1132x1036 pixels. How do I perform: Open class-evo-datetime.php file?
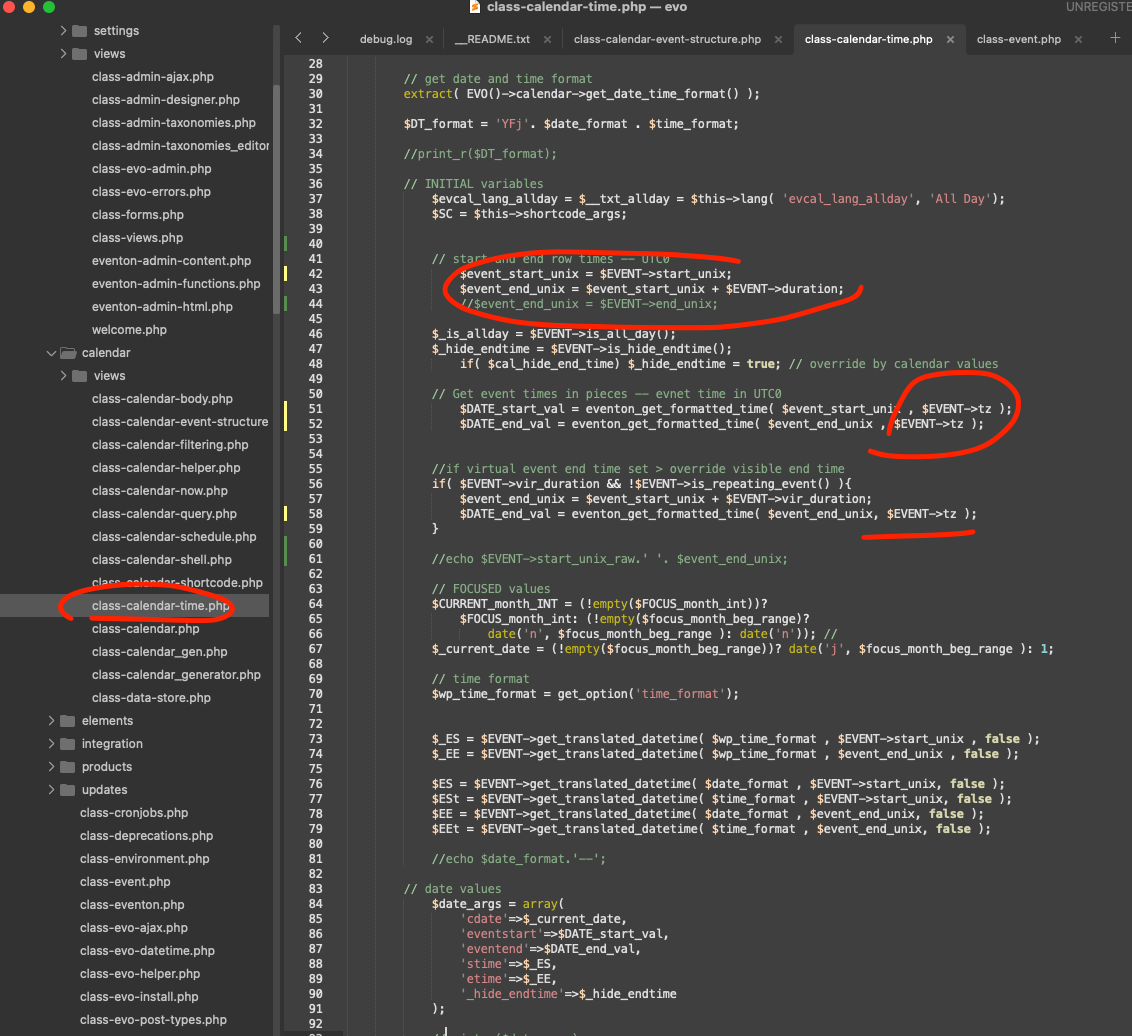(147, 951)
